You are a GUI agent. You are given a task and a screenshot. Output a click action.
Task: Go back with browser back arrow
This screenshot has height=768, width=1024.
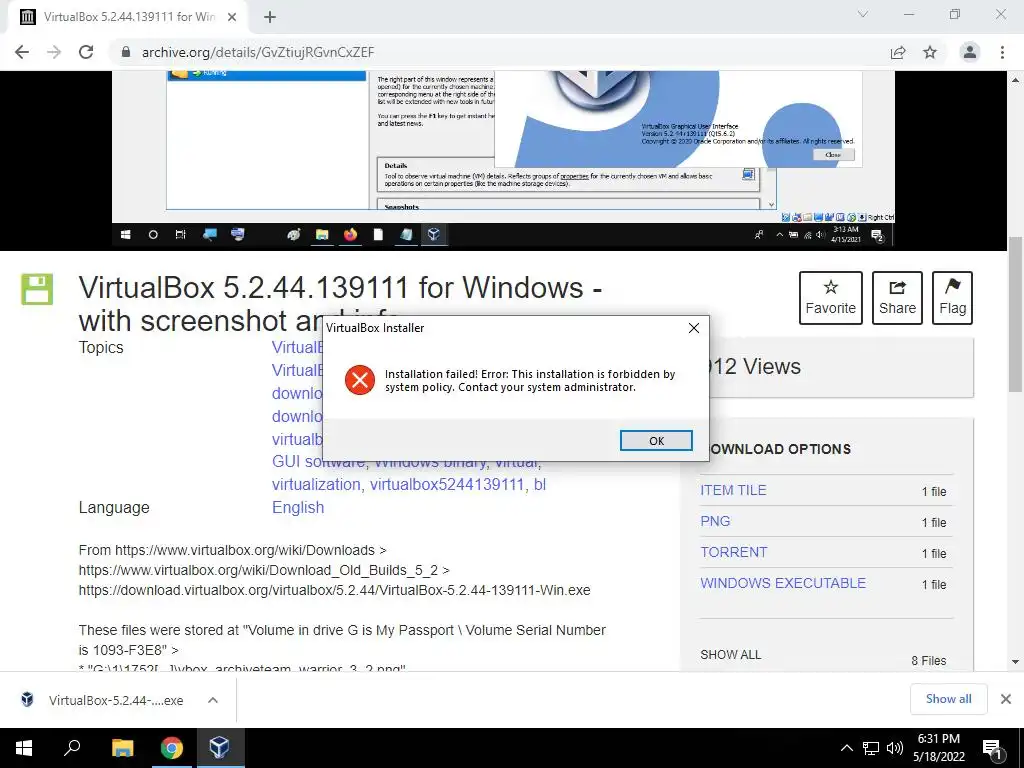pyautogui.click(x=22, y=52)
